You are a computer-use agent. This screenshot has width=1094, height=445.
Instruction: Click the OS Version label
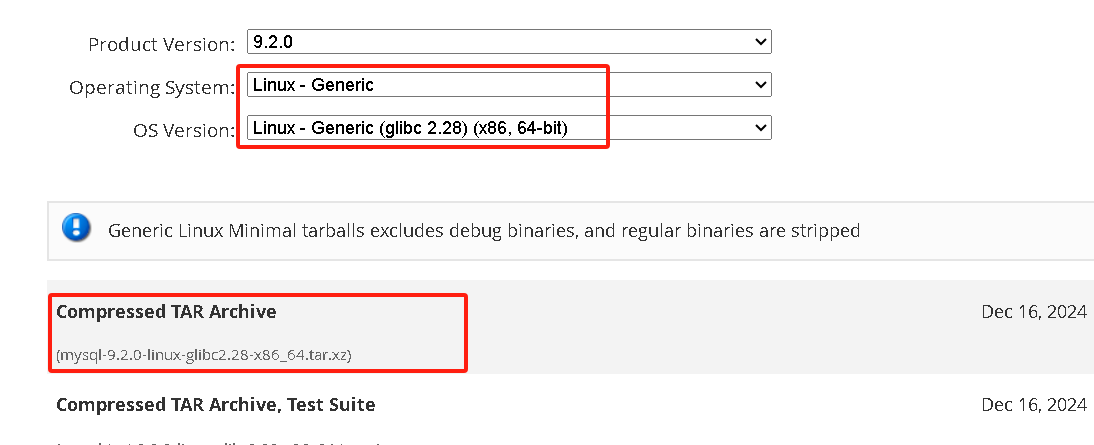pos(183,130)
